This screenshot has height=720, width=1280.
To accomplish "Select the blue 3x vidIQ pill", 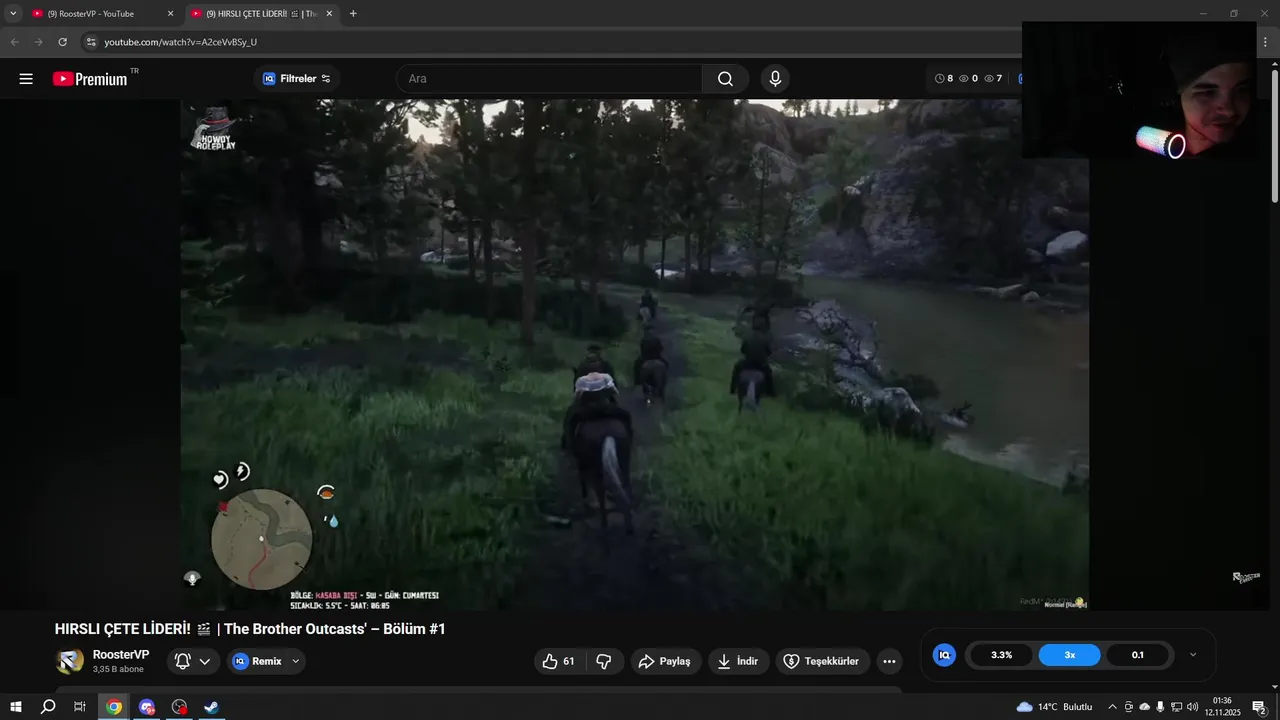I will [1070, 655].
